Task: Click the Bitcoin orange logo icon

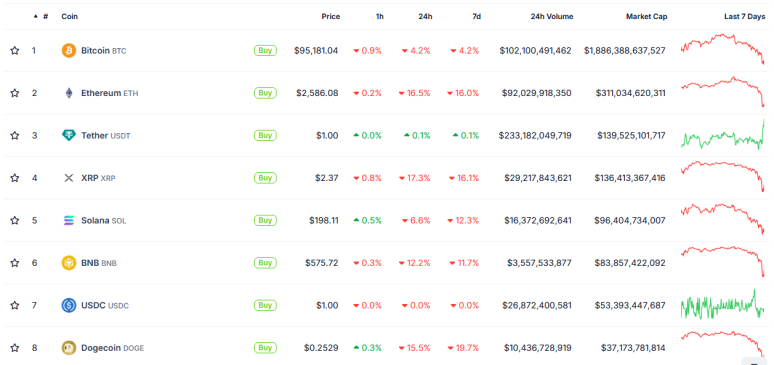Action: coord(69,50)
